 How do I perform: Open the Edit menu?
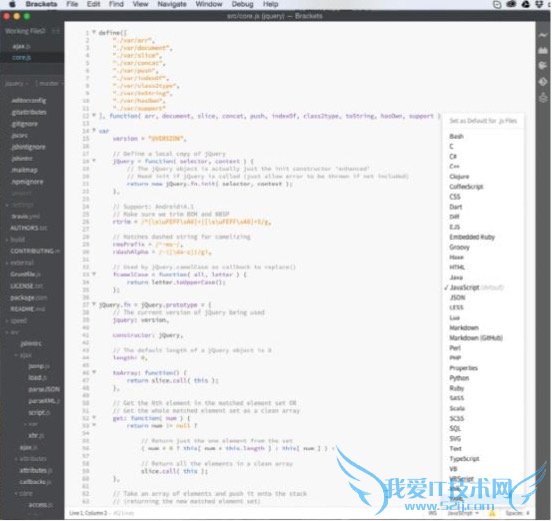pos(93,4)
